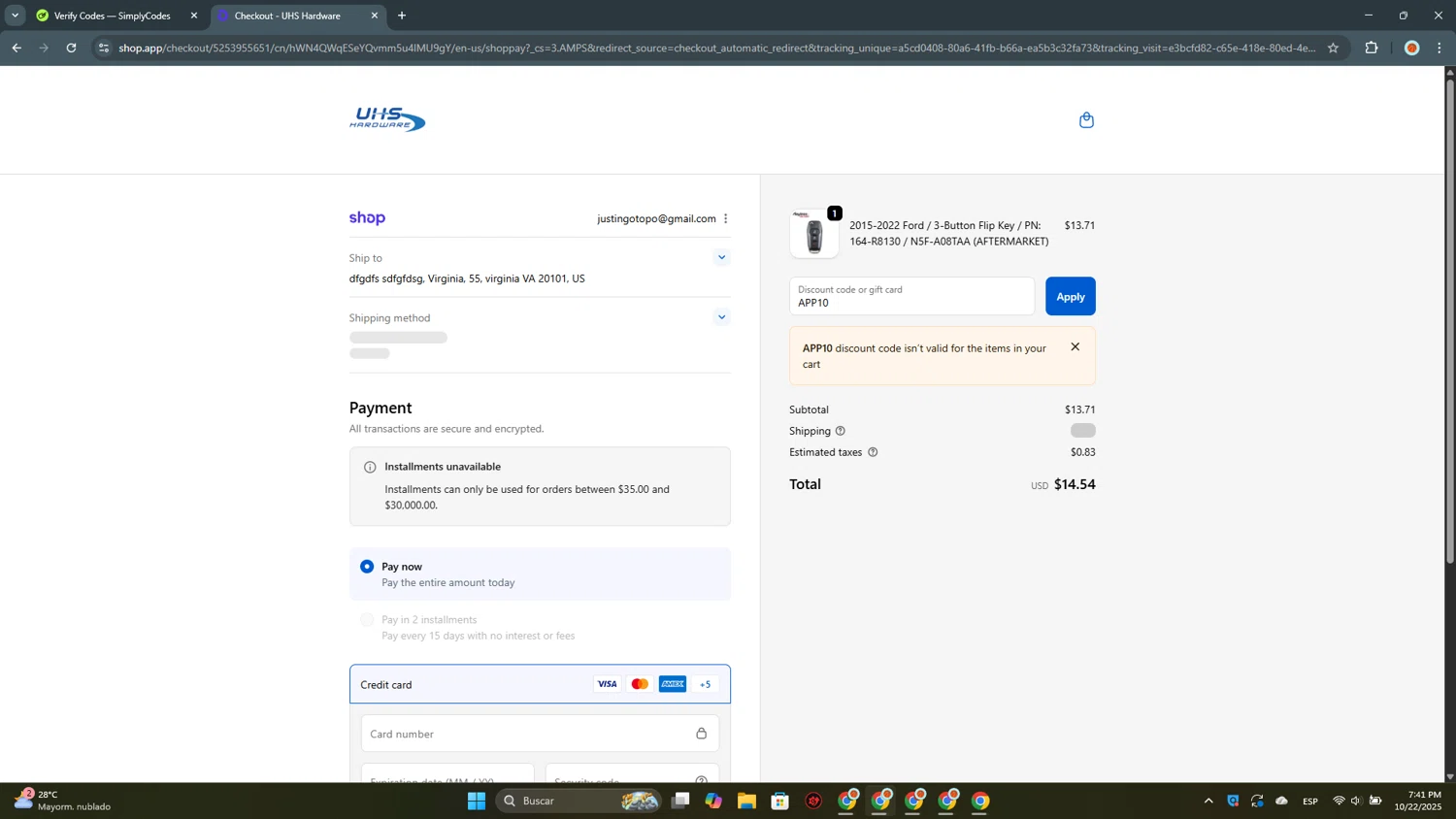The image size is (1456, 819).
Task: Go back in browser history
Action: (x=17, y=48)
